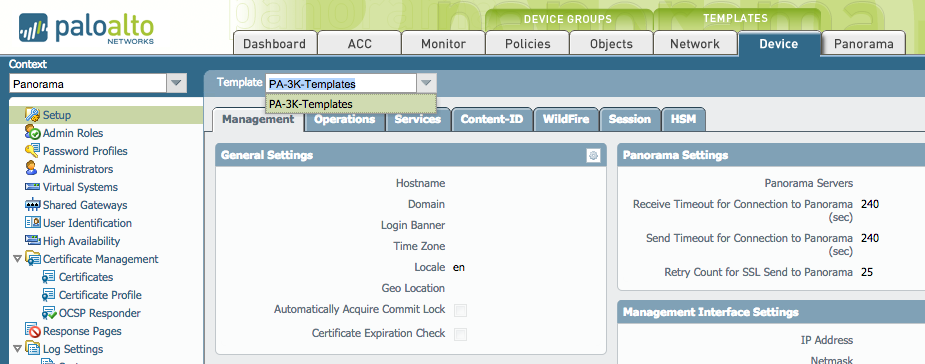
Task: Open the Policies tab
Action: (x=527, y=44)
